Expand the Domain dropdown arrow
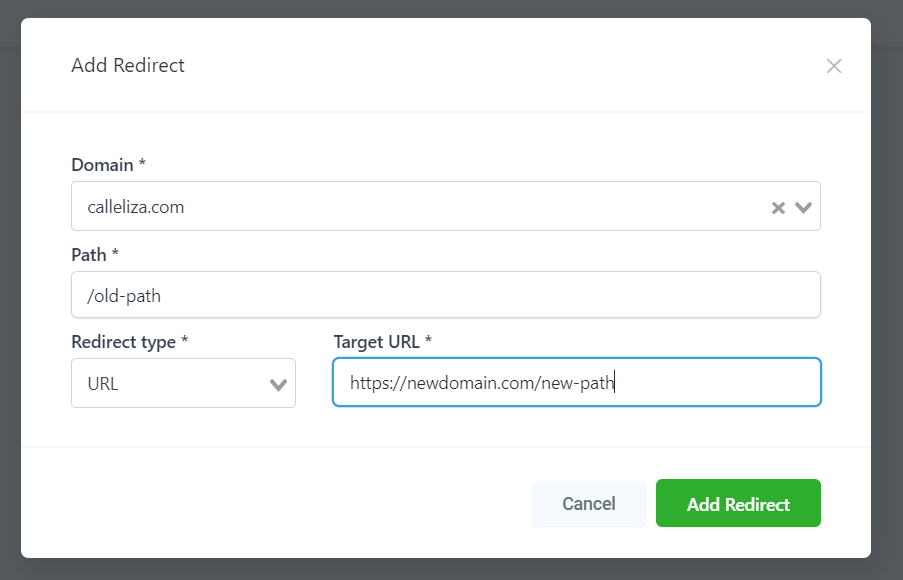903x580 pixels. (x=804, y=208)
